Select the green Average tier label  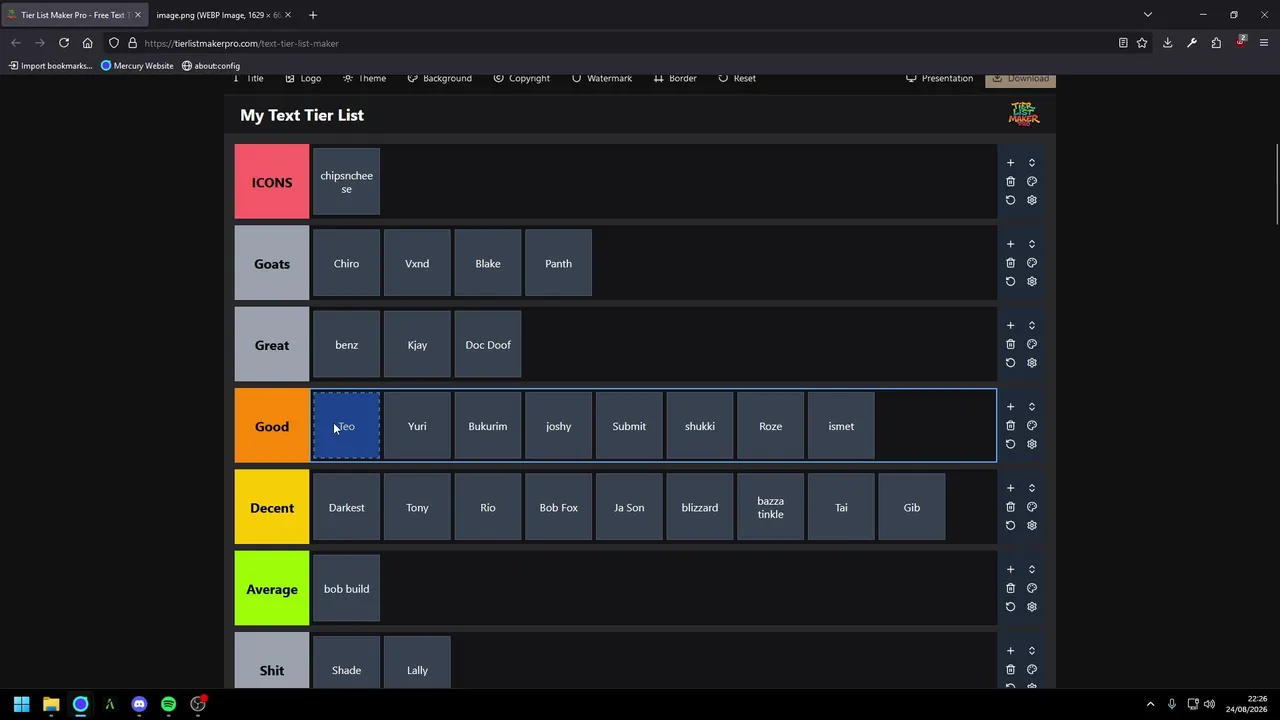[x=272, y=589]
